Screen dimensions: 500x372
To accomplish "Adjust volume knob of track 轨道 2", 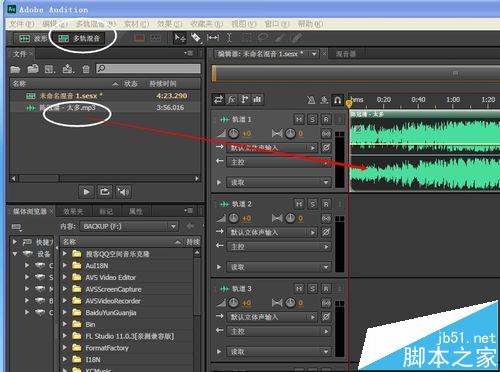I will (233, 218).
